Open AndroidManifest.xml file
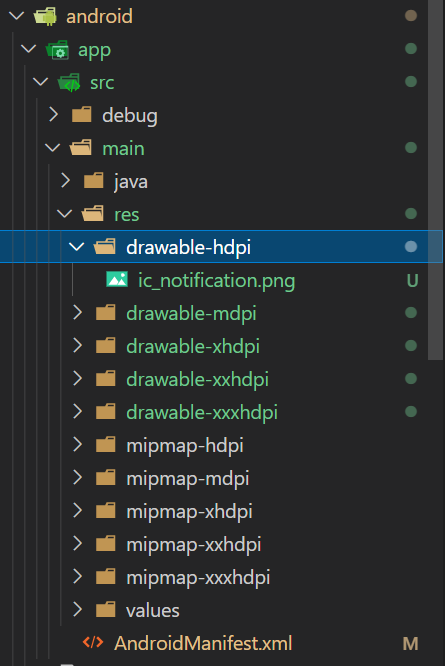Image resolution: width=445 pixels, height=666 pixels. [x=203, y=643]
